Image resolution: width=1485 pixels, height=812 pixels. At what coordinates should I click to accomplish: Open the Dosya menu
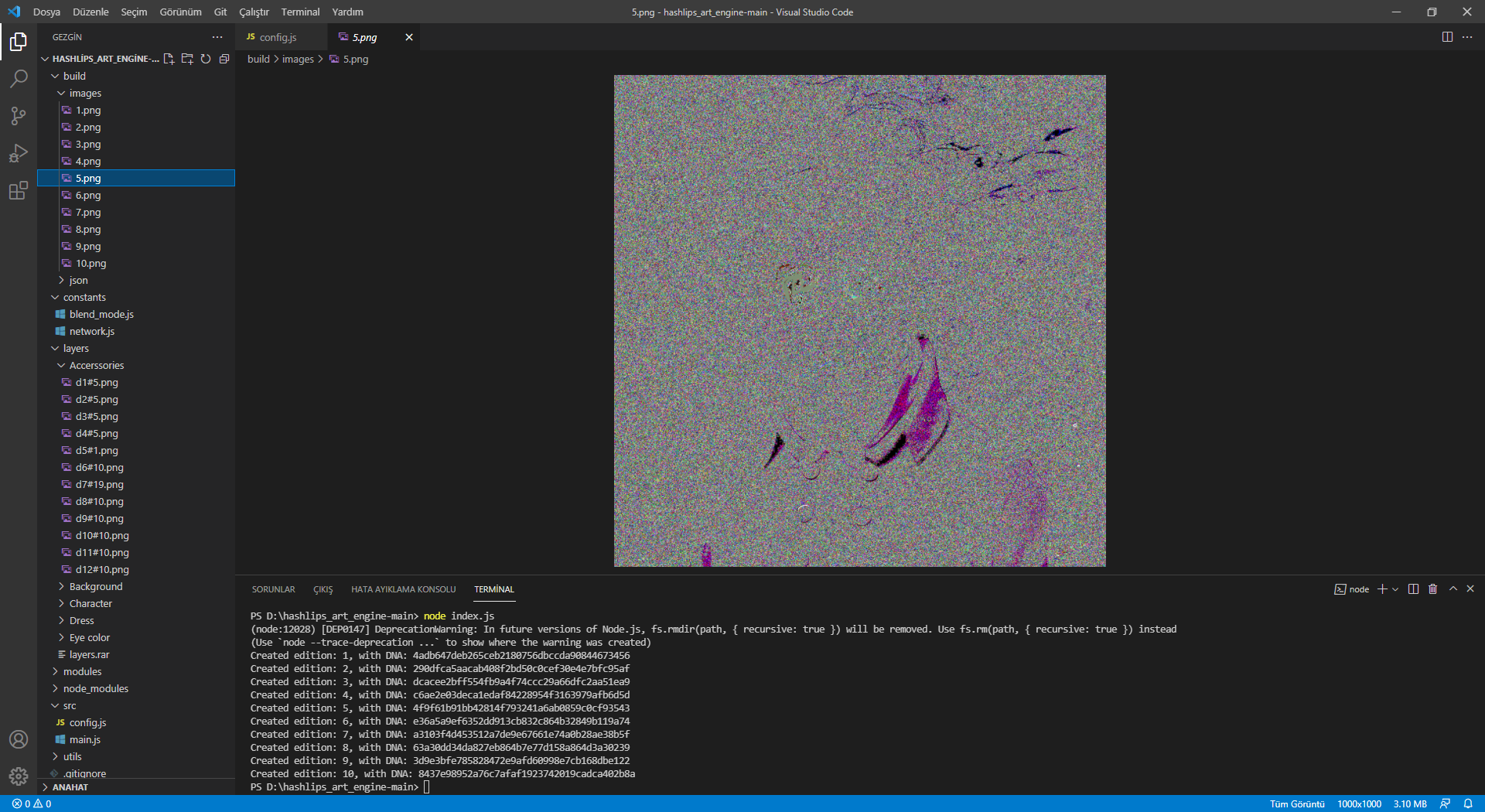[x=46, y=12]
